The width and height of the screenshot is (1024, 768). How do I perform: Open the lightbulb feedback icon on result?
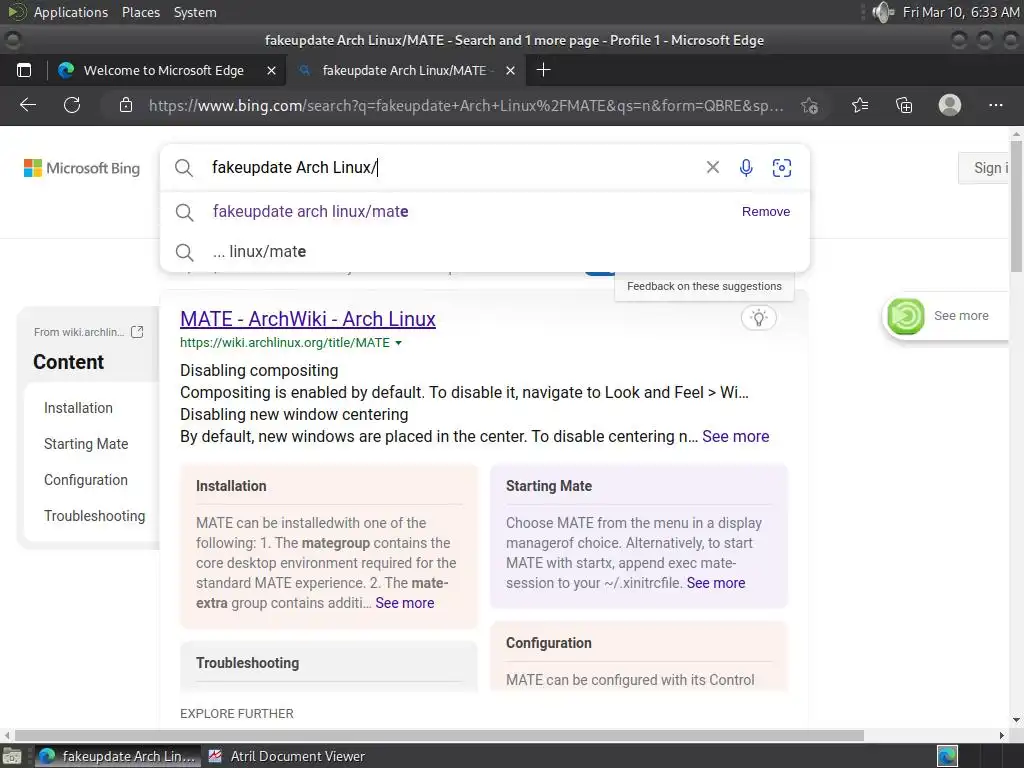pos(758,318)
